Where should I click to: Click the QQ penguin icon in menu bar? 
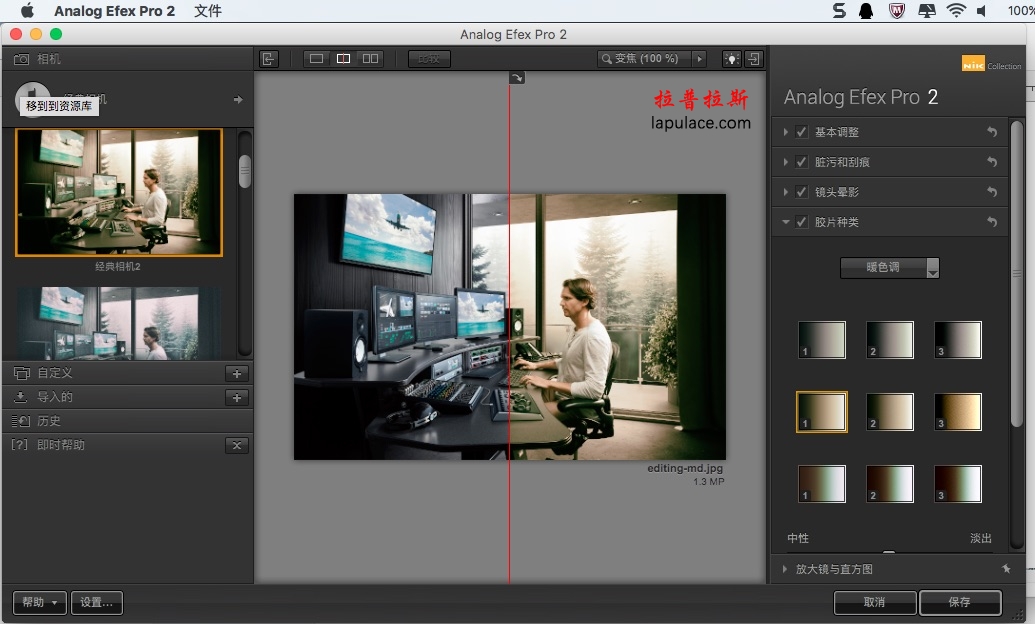coord(866,11)
